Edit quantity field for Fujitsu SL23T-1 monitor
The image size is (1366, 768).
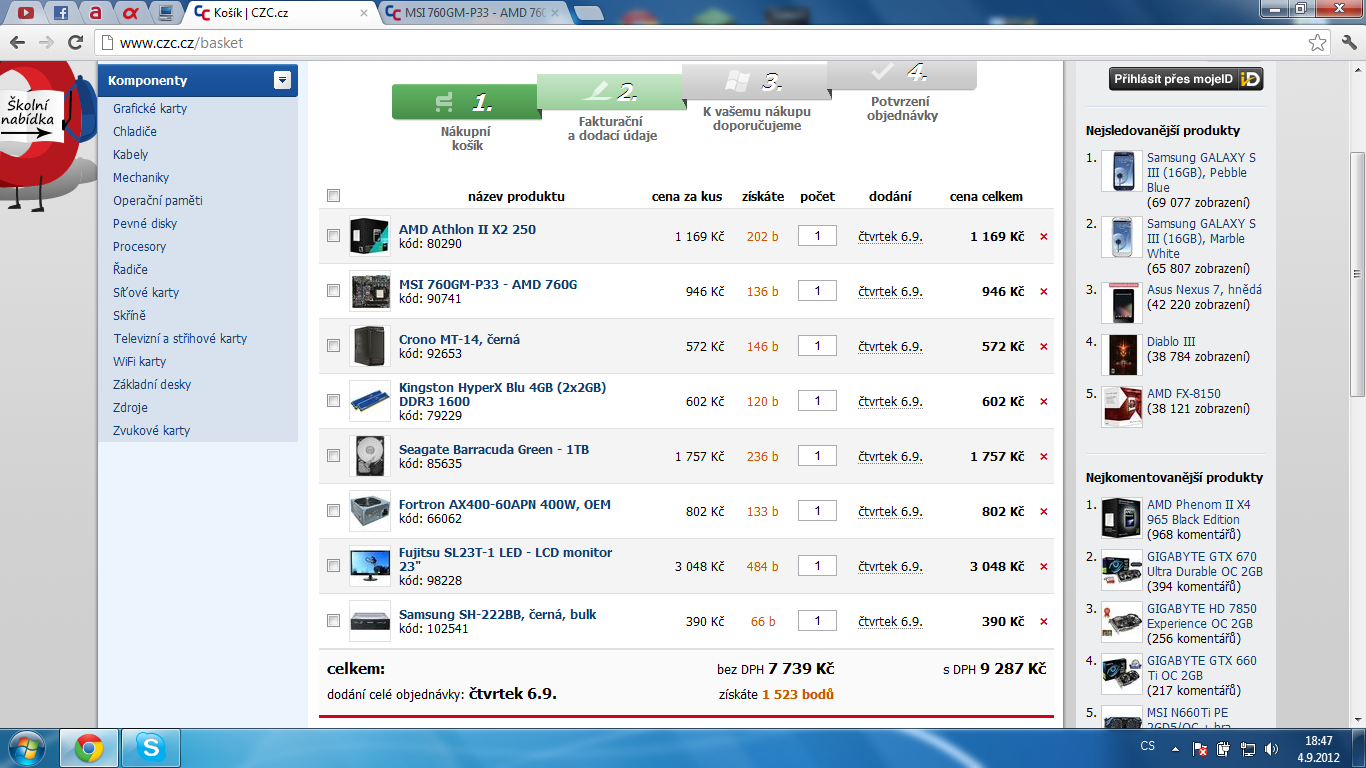(818, 566)
